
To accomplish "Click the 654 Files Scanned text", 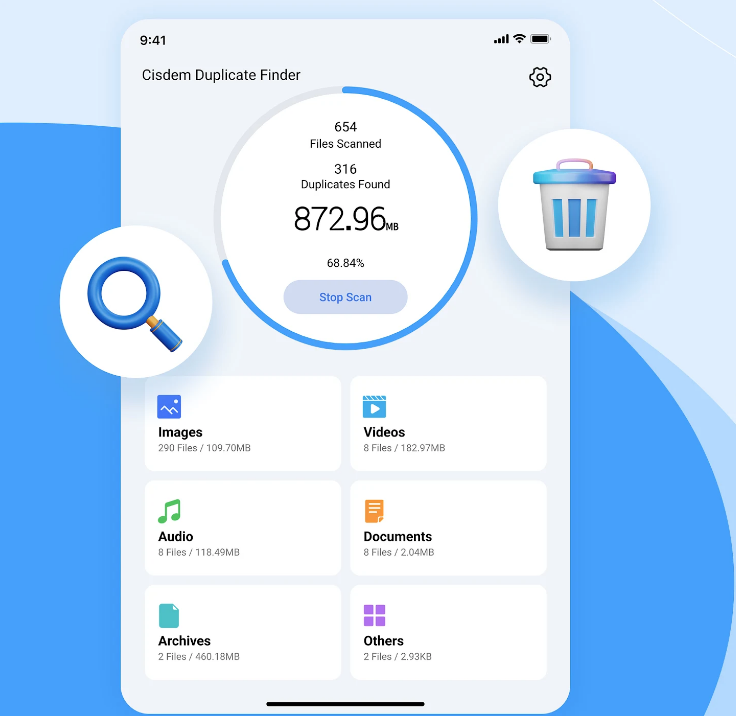I will (345, 135).
